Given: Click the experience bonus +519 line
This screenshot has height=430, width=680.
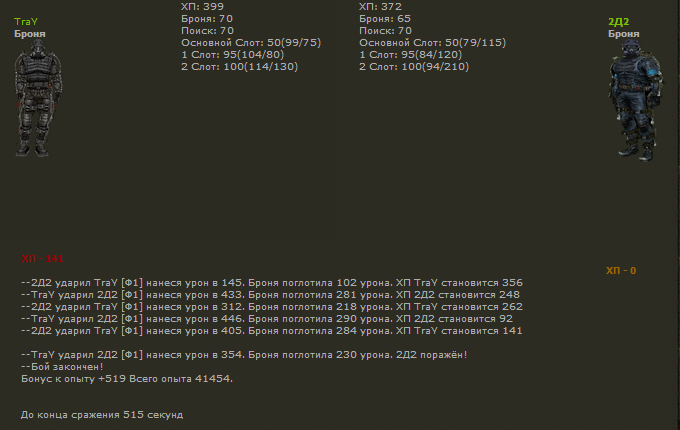Looking at the screenshot, I should pyautogui.click(x=127, y=379).
